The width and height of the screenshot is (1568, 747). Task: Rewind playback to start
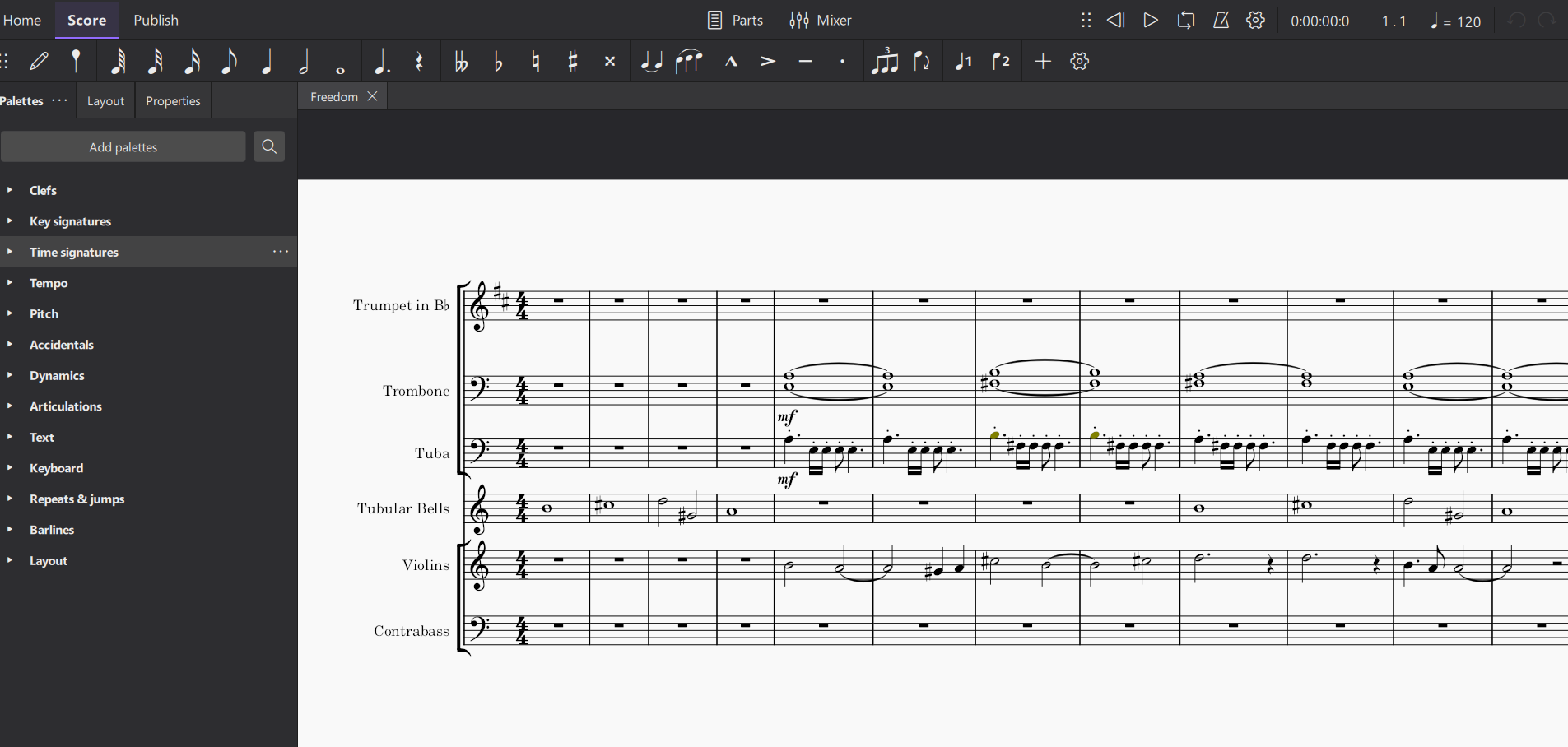click(1115, 20)
